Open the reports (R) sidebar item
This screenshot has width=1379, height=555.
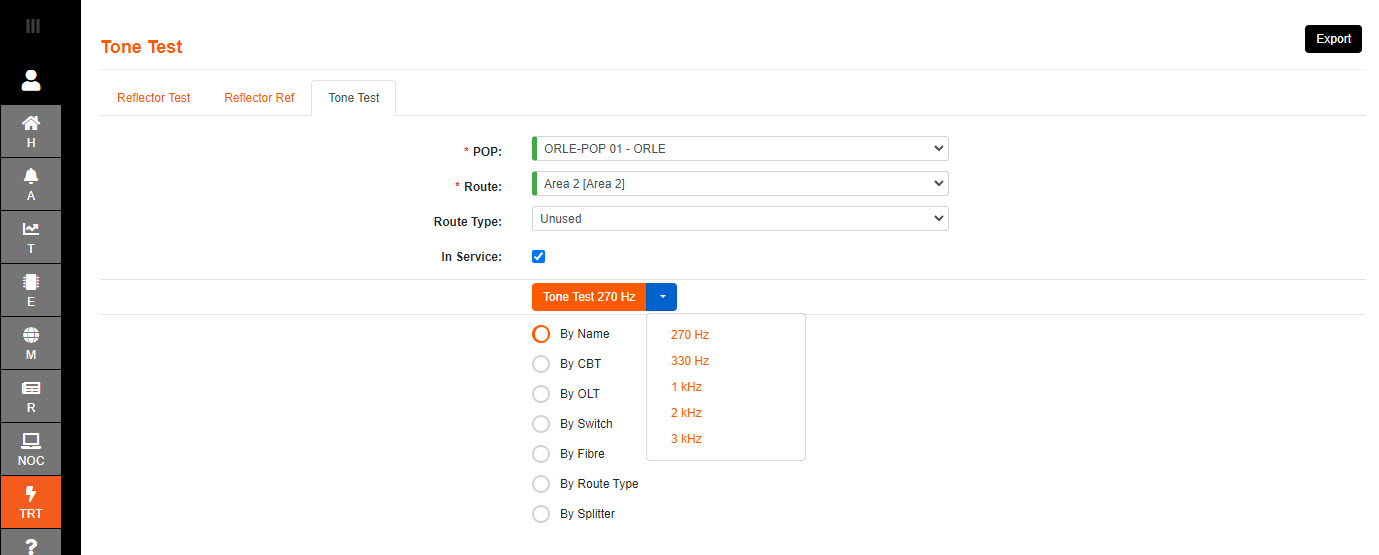(x=31, y=396)
